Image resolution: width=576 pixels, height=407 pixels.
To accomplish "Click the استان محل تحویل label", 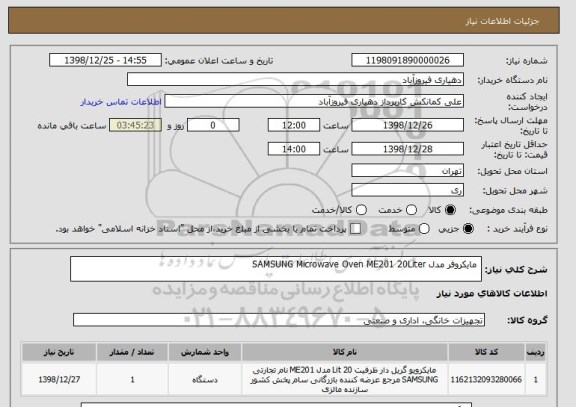I will 512,171.
